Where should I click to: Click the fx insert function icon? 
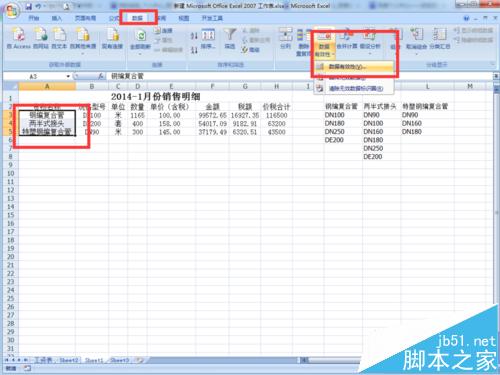[101, 77]
